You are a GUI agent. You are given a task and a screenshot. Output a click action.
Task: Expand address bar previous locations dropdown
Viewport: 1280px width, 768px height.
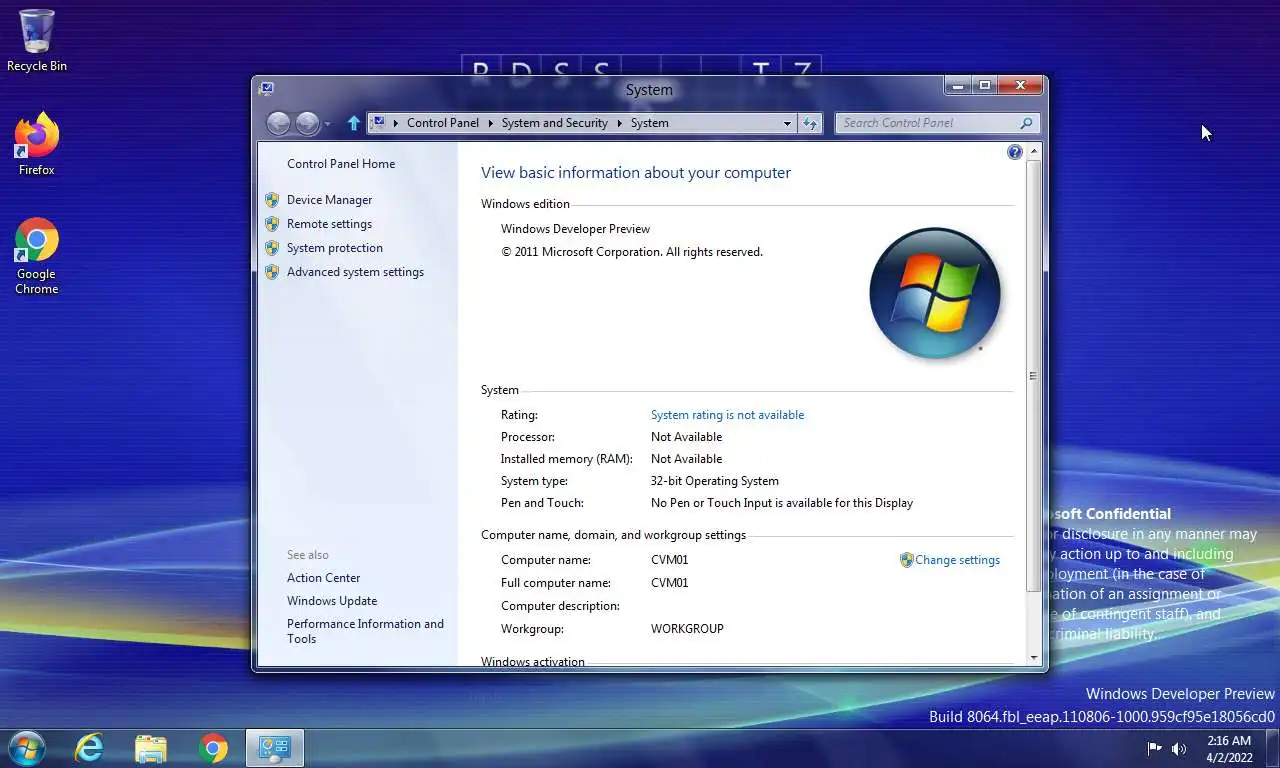[787, 123]
